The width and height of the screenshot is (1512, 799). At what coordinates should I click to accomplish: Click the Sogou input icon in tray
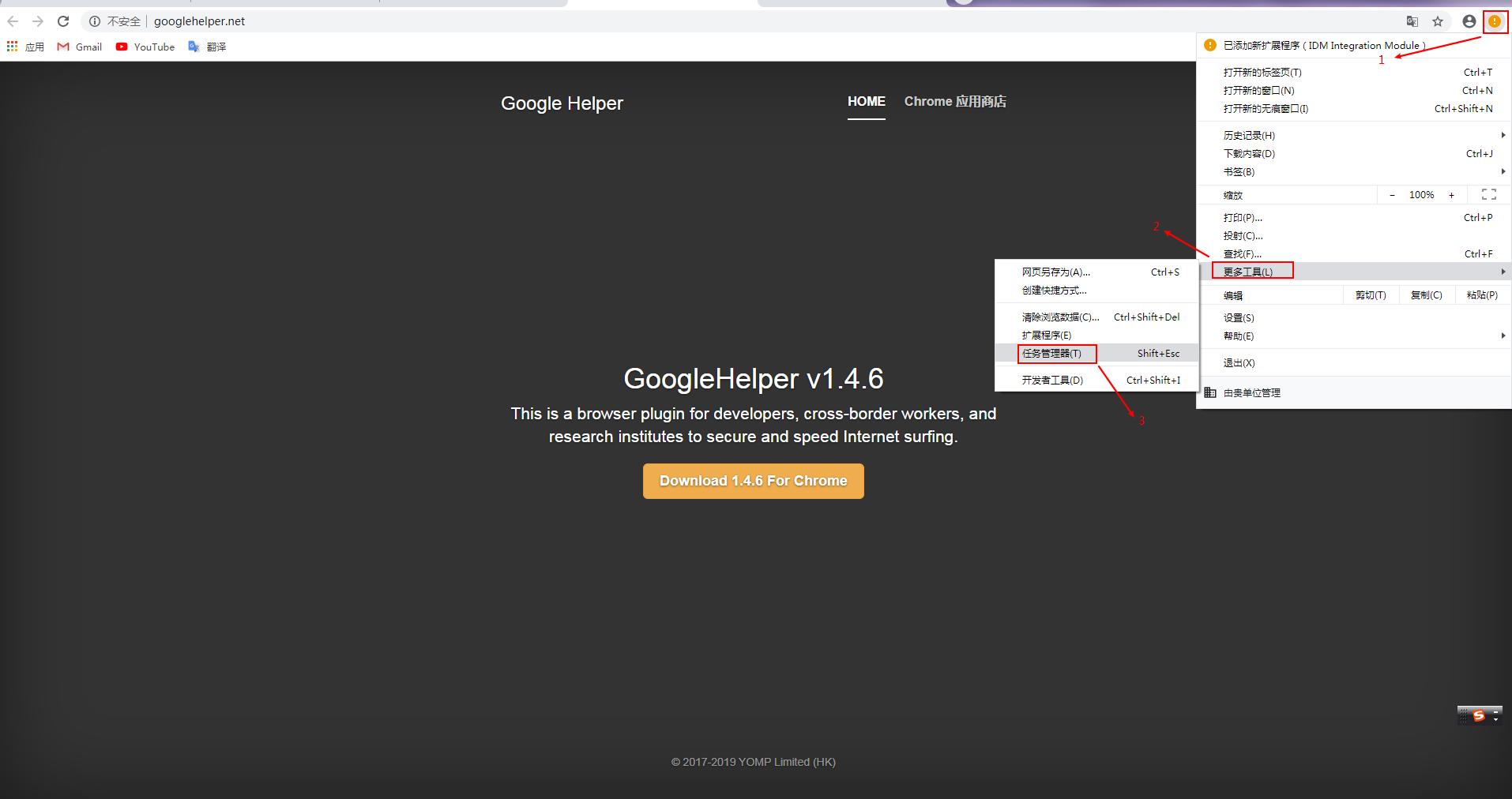1478,715
